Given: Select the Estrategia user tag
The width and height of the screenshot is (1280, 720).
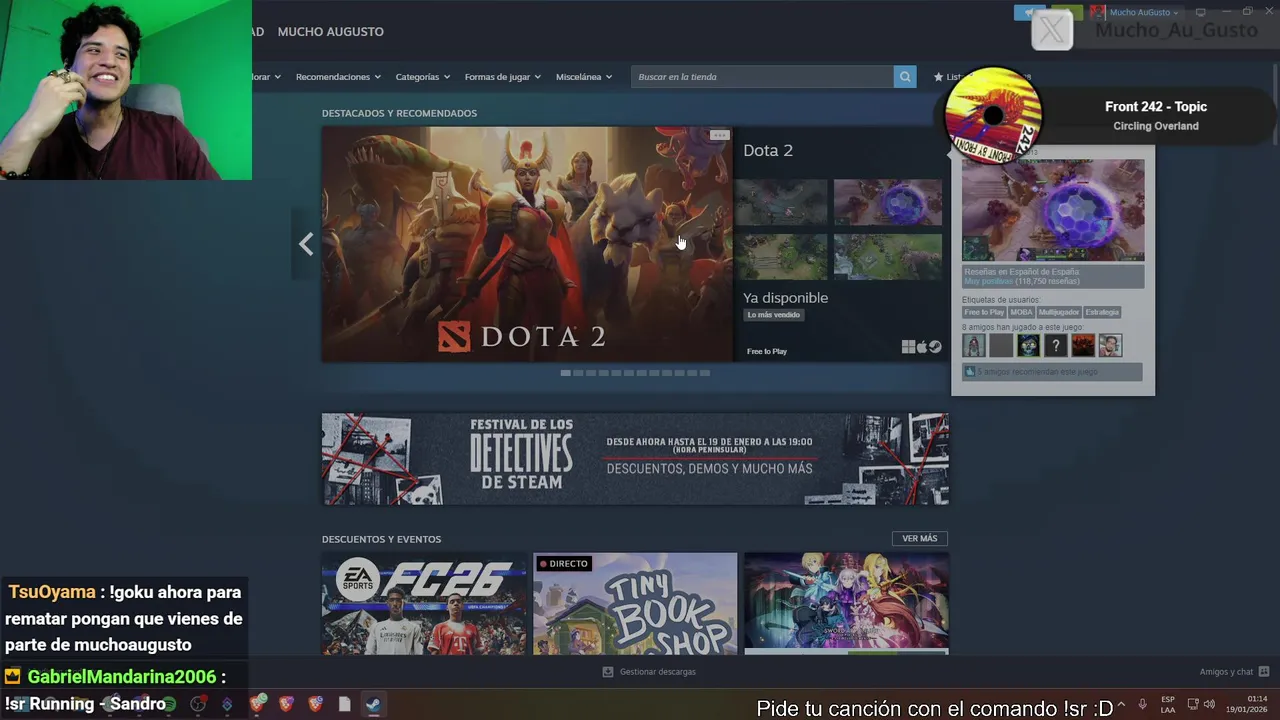Looking at the screenshot, I should [1102, 312].
